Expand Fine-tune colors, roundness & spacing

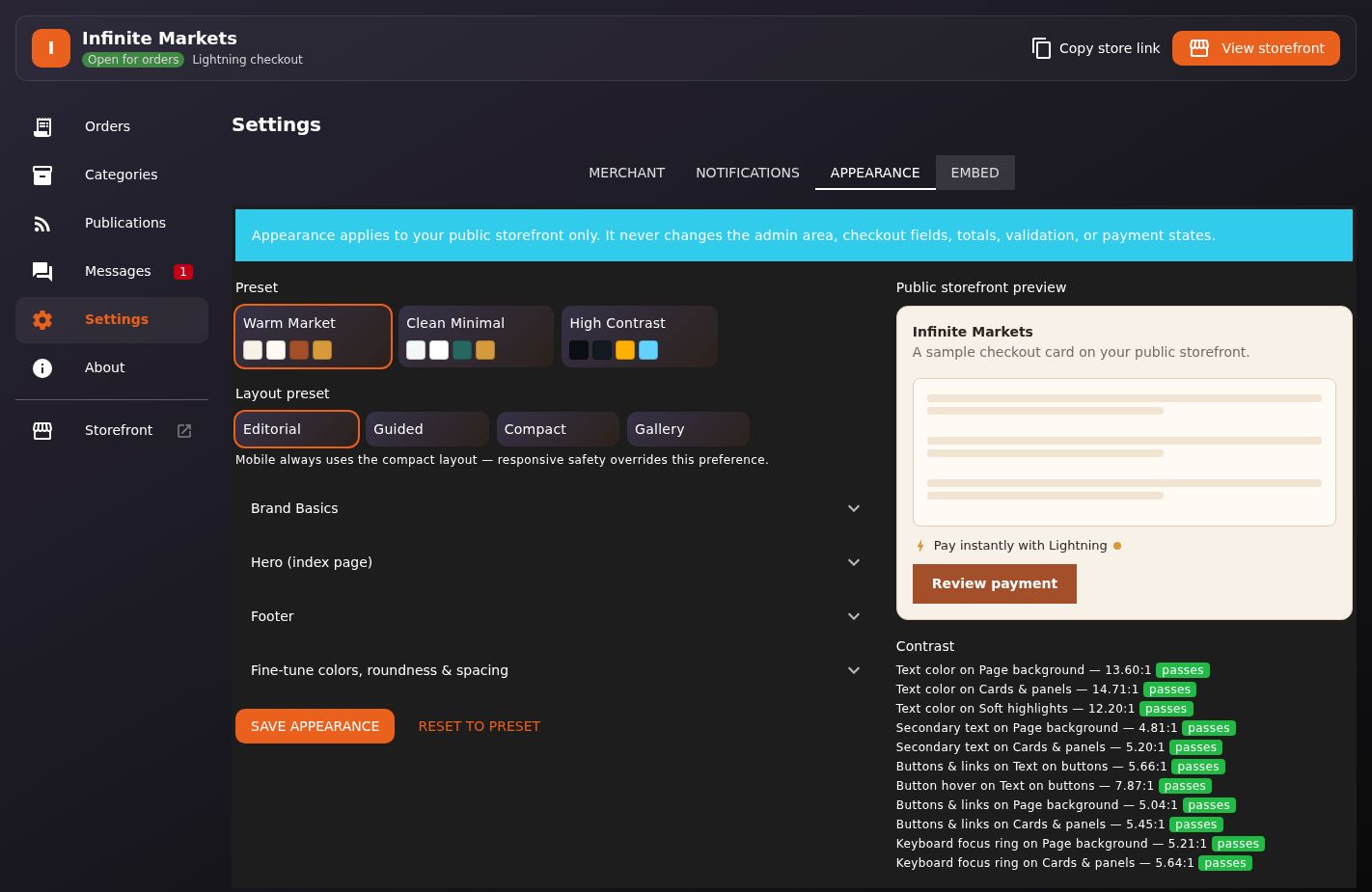(x=554, y=670)
